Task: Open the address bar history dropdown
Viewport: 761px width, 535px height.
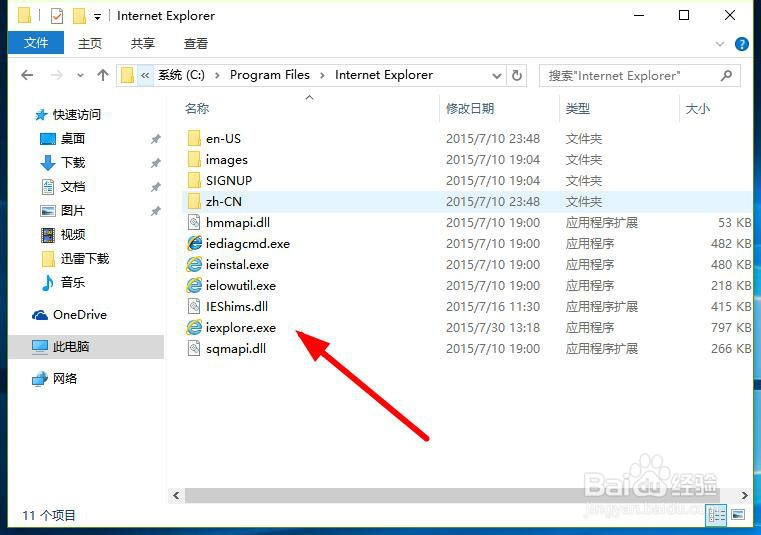Action: [x=496, y=76]
